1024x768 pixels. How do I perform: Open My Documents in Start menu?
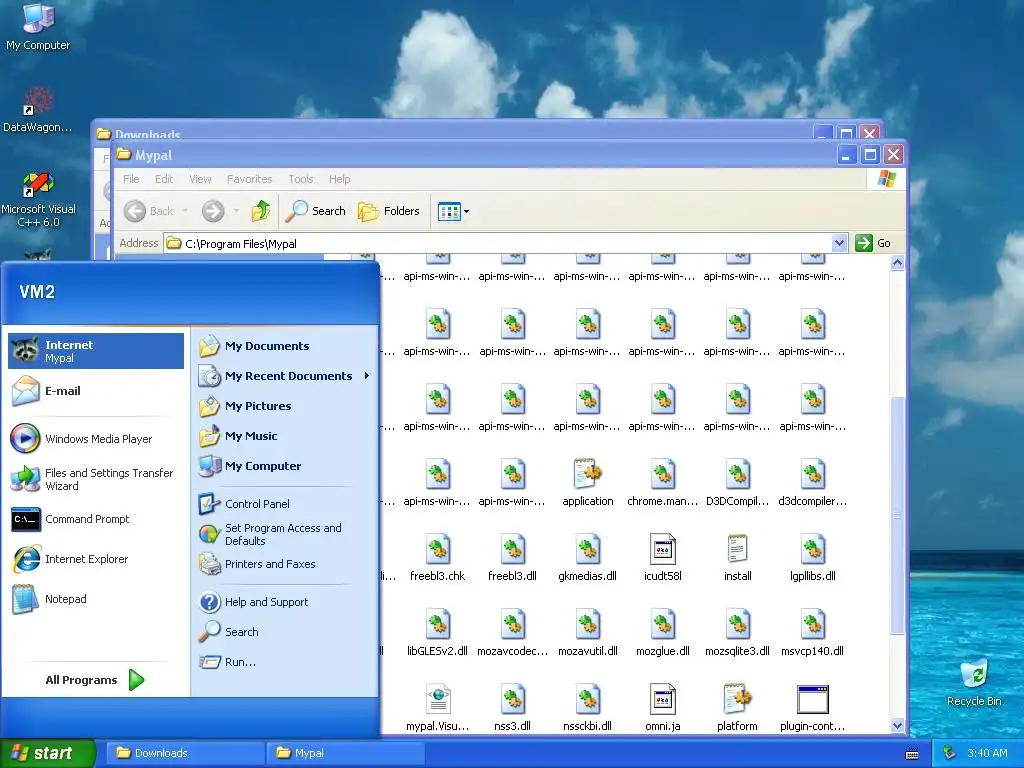click(284, 345)
